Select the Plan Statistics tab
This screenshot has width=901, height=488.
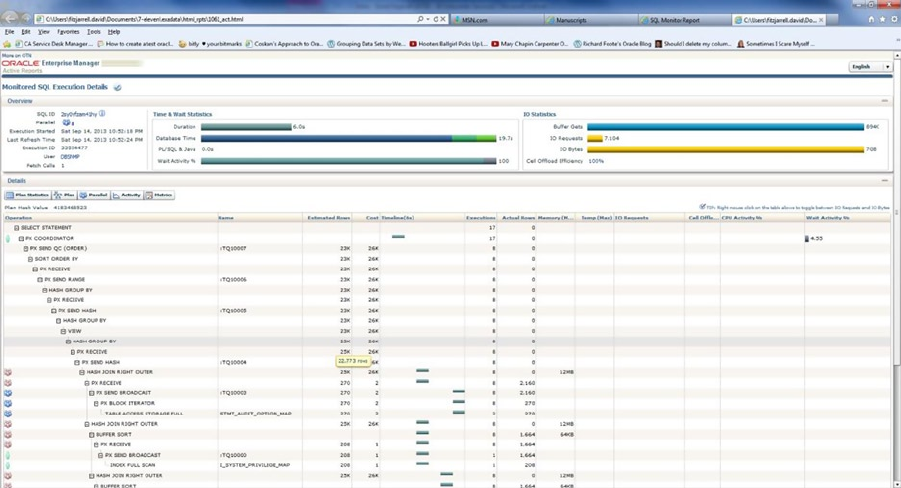(x=28, y=195)
